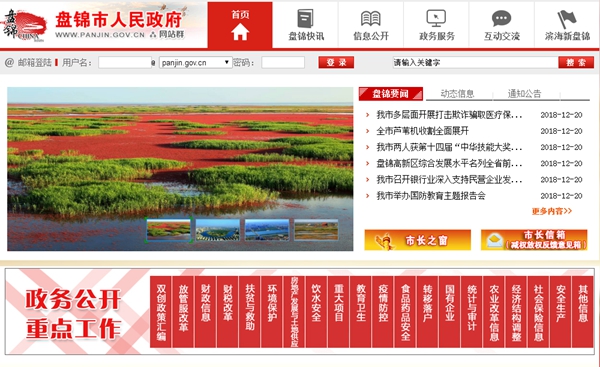Open news 全市芦苇机收割全面展开
The width and height of the screenshot is (600, 367).
tap(422, 131)
